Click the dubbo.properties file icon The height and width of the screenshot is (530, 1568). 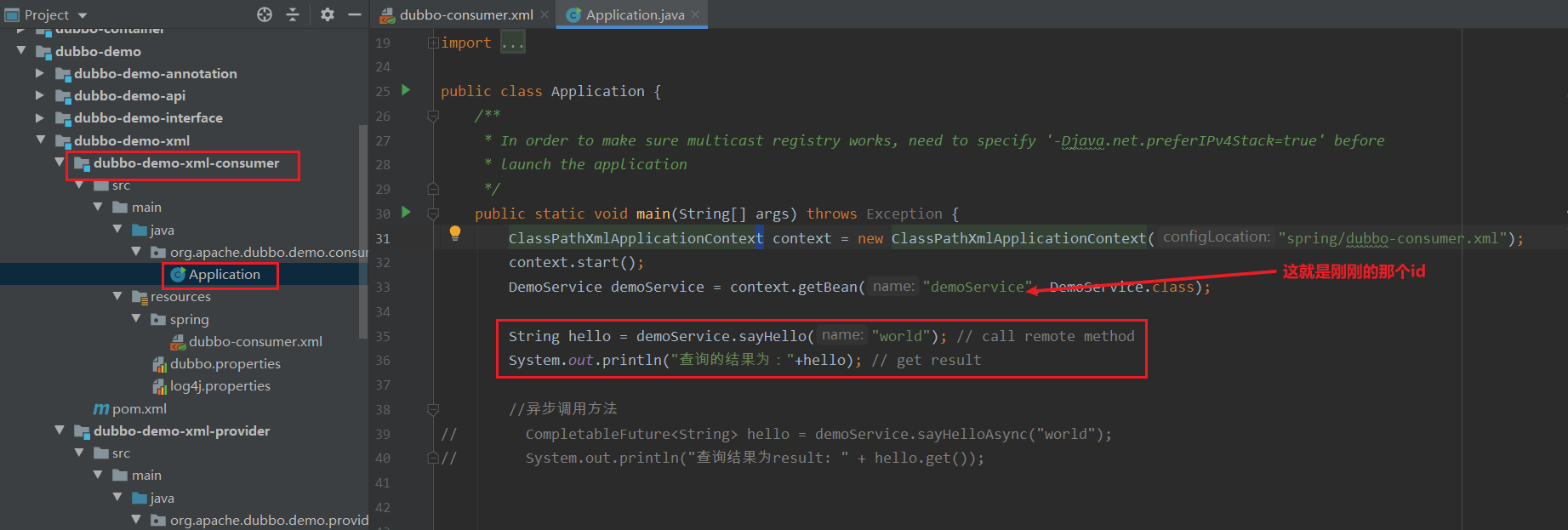(x=159, y=364)
